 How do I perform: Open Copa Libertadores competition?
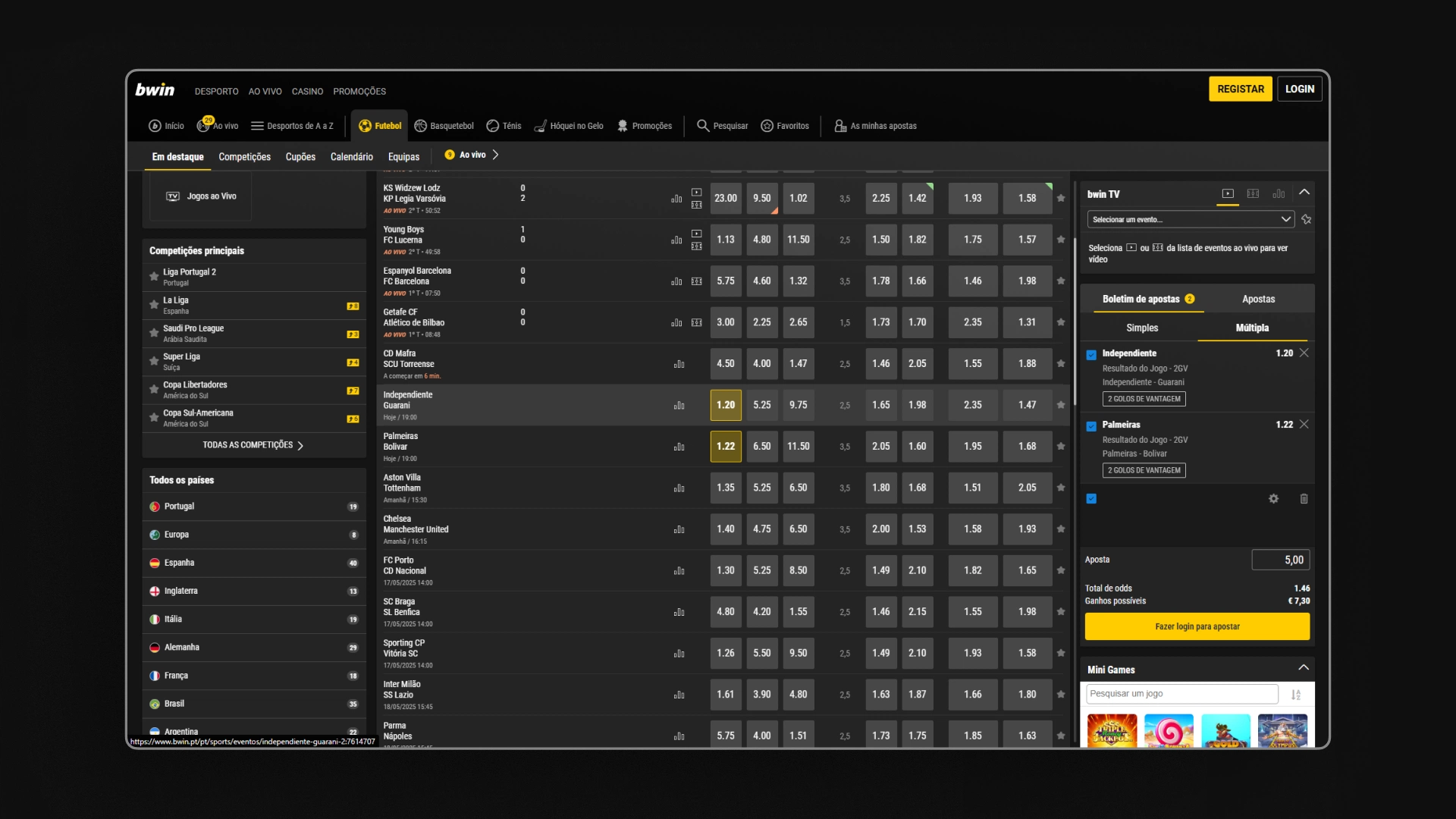[x=254, y=390]
